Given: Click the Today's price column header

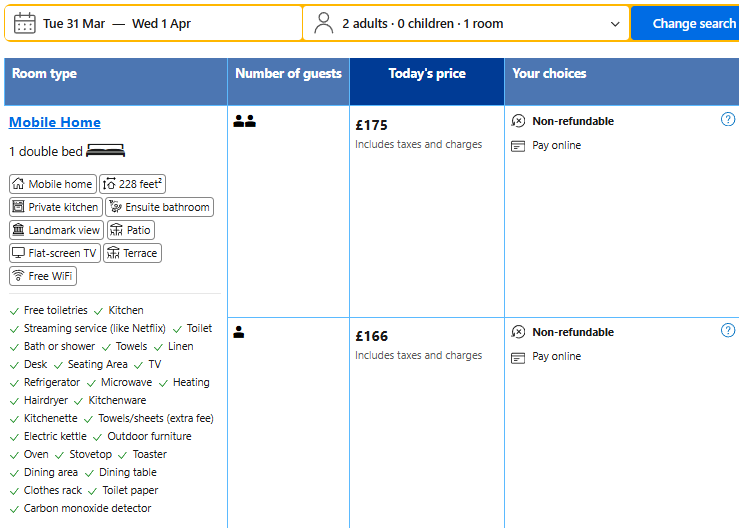Looking at the screenshot, I should pyautogui.click(x=427, y=74).
